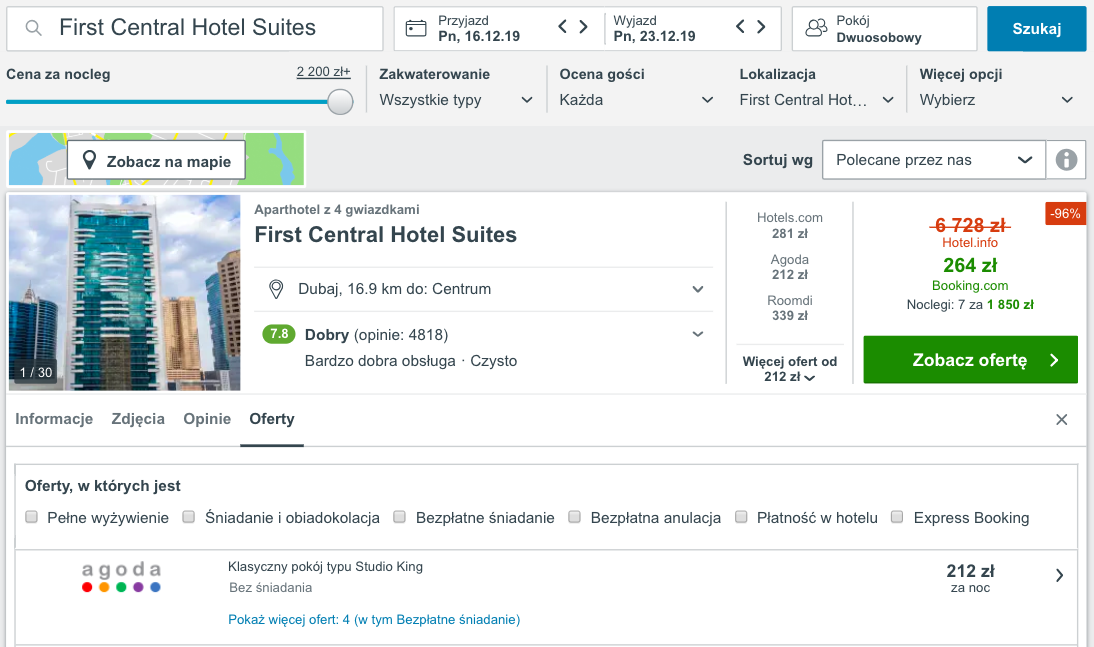Viewport: 1094px width, 647px height.
Task: Click the search magnifier icon
Action: click(33, 29)
